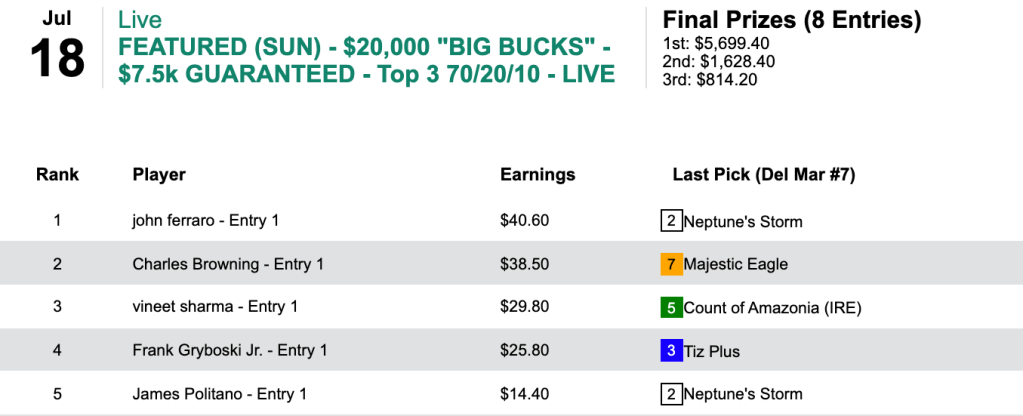
Task: Click the Final Prizes (8 Entries) heading
Action: (791, 20)
